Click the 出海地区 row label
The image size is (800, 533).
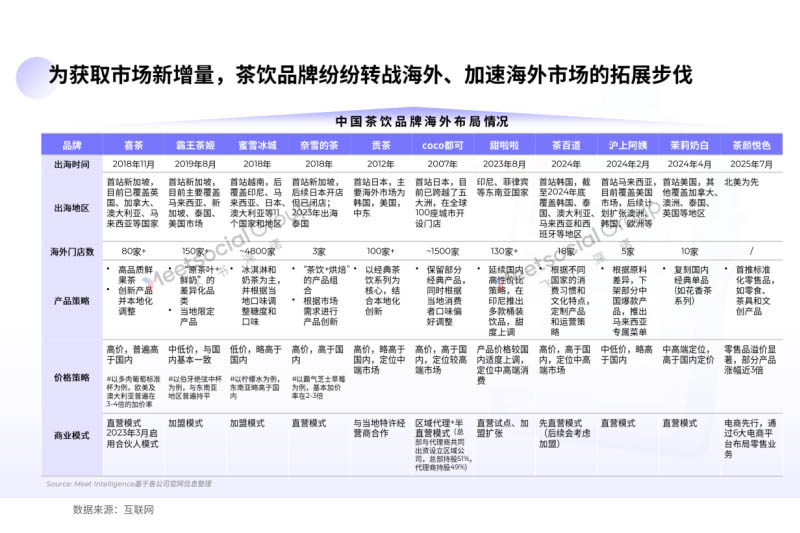pos(71,207)
